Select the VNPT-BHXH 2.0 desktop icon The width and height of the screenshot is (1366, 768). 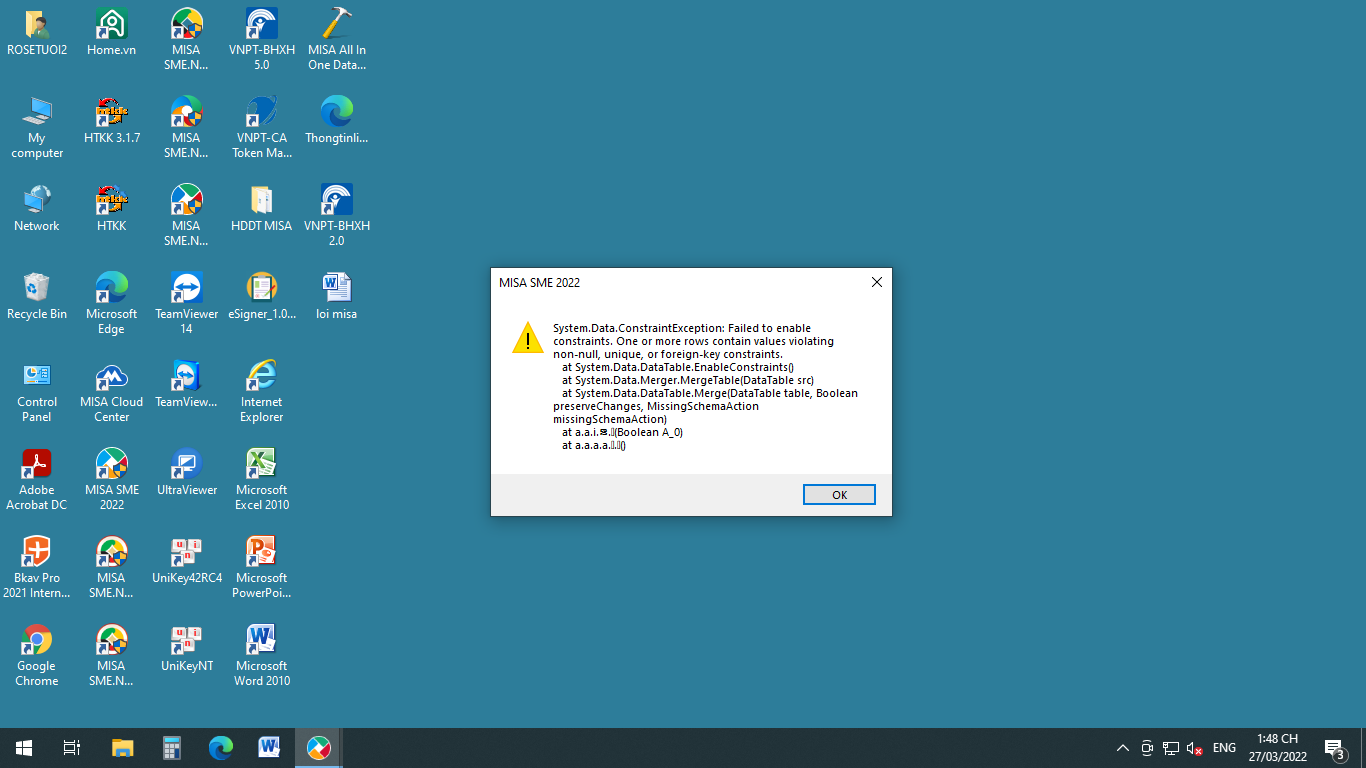(337, 216)
